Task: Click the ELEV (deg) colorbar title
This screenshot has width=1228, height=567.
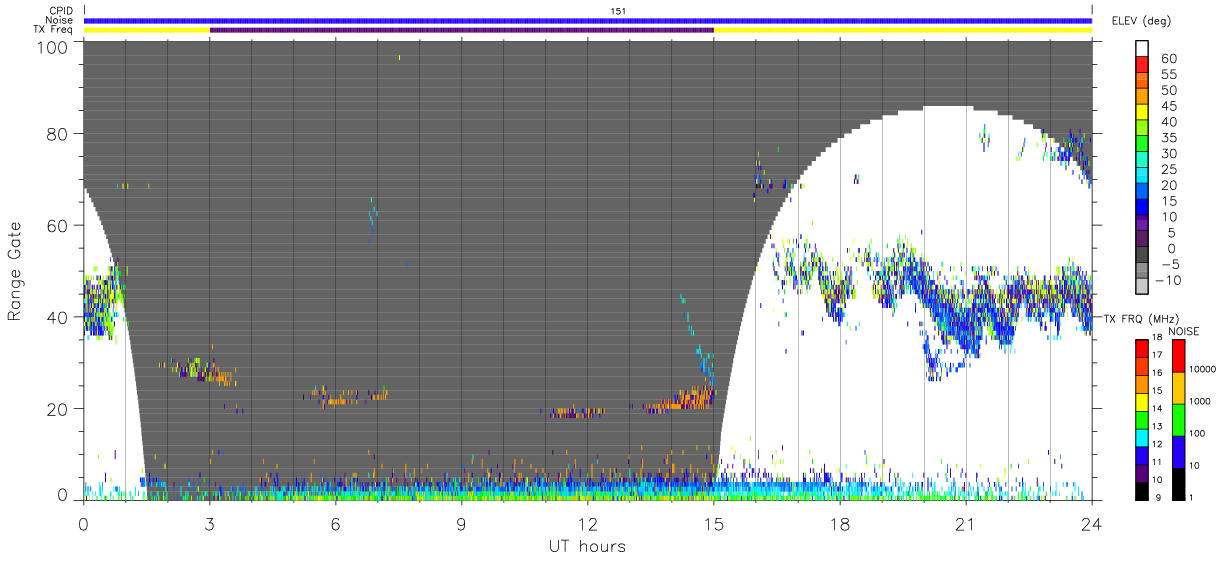Action: click(x=1140, y=20)
